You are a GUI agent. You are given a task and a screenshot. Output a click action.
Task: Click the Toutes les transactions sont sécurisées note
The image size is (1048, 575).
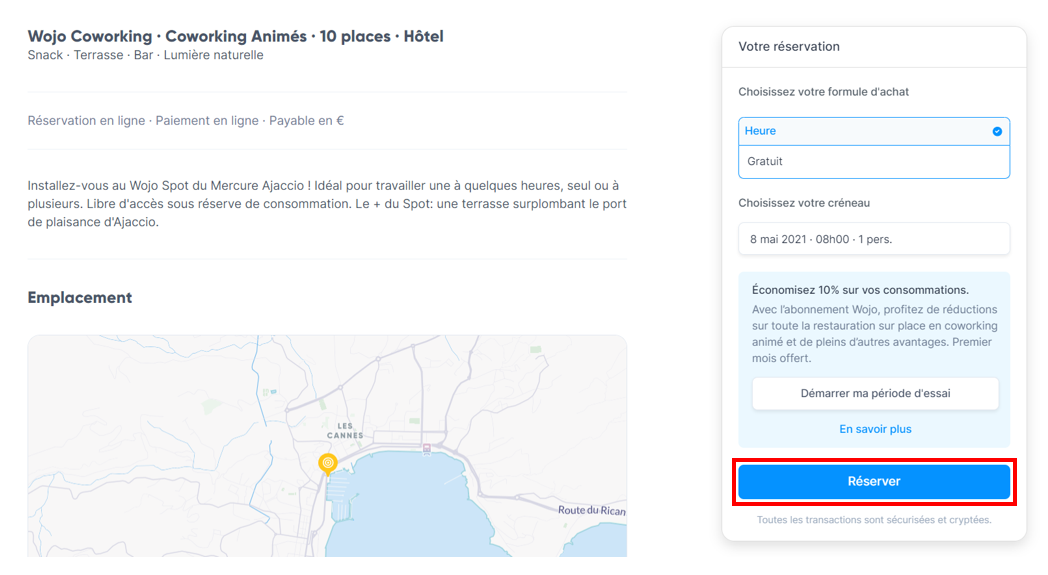[x=874, y=520]
